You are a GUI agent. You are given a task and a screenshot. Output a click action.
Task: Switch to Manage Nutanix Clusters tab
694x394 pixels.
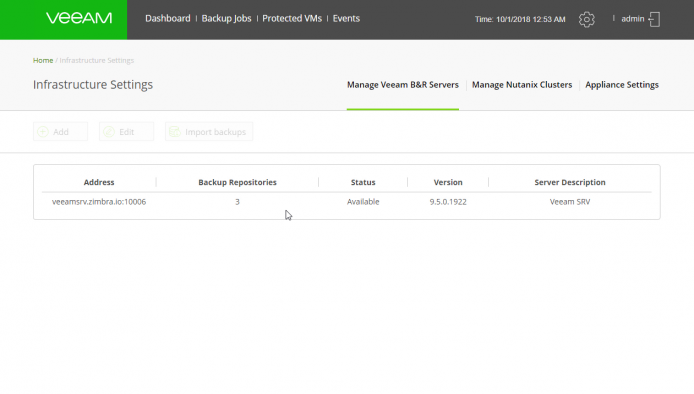click(522, 85)
